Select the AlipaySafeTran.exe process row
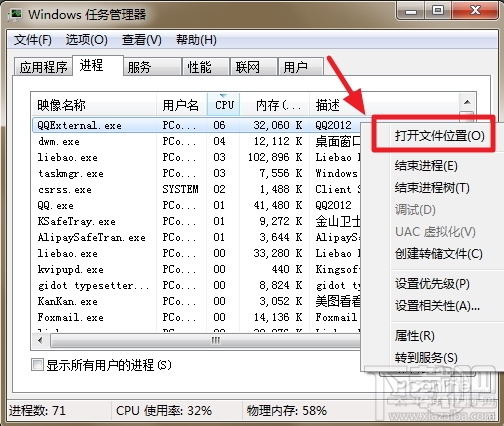This screenshot has width=504, height=426. (197, 237)
